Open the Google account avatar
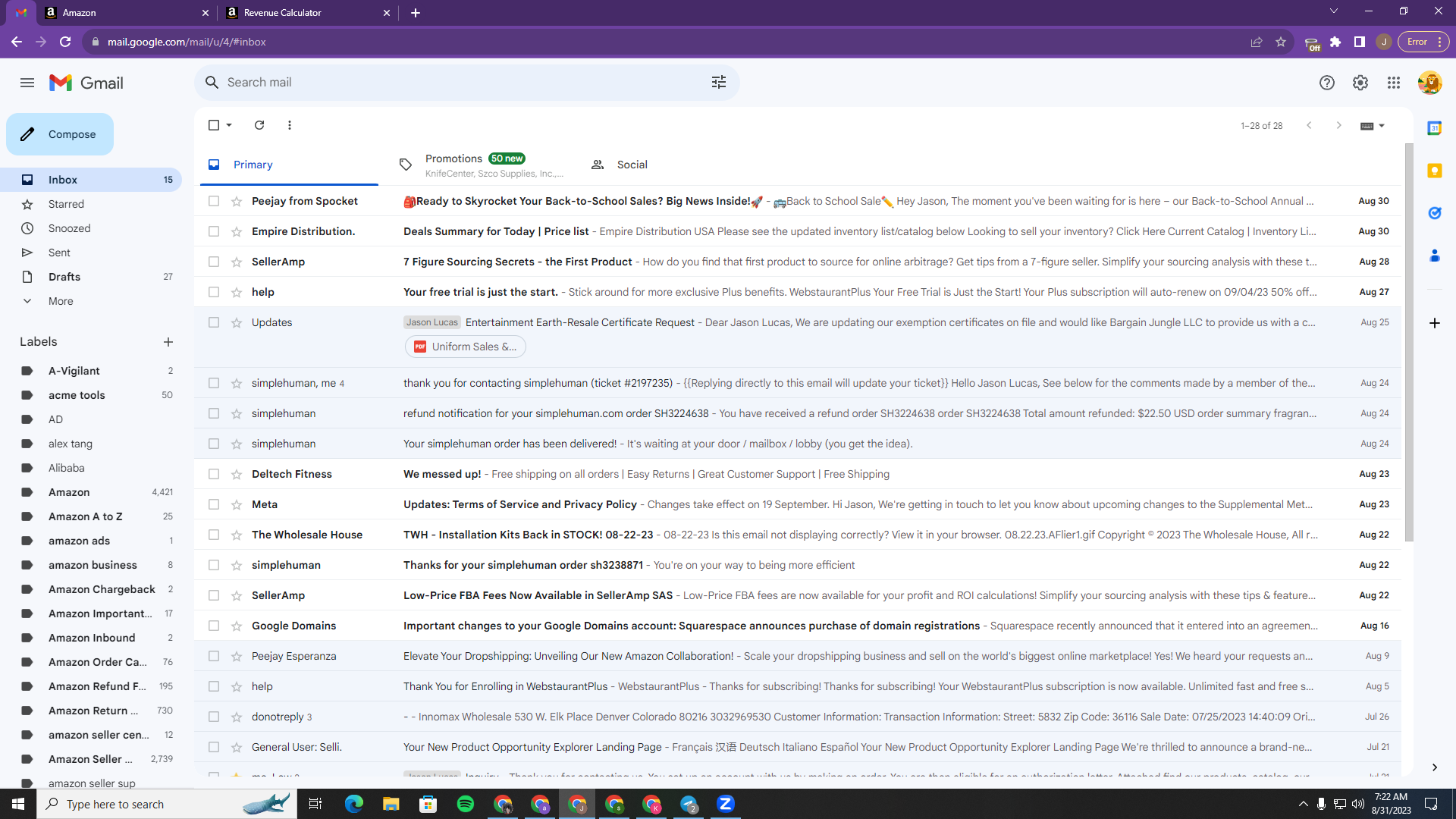 (x=1429, y=83)
